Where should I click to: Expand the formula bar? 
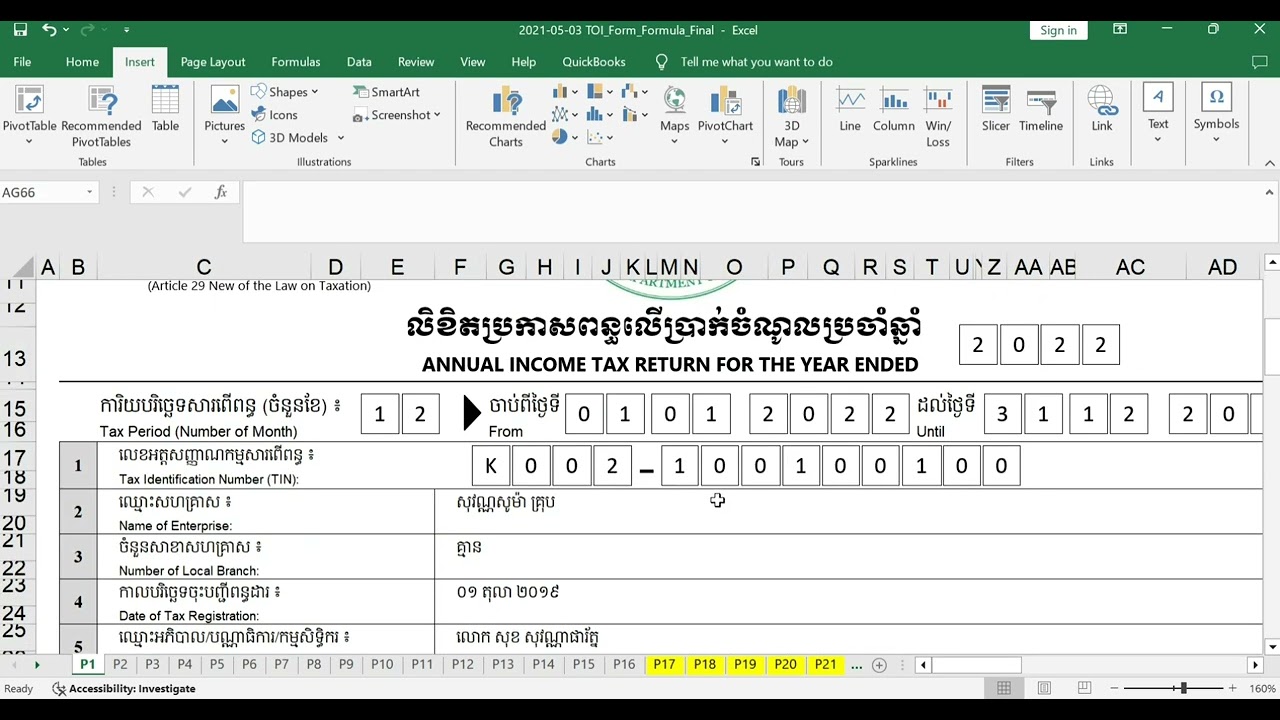(1270, 192)
